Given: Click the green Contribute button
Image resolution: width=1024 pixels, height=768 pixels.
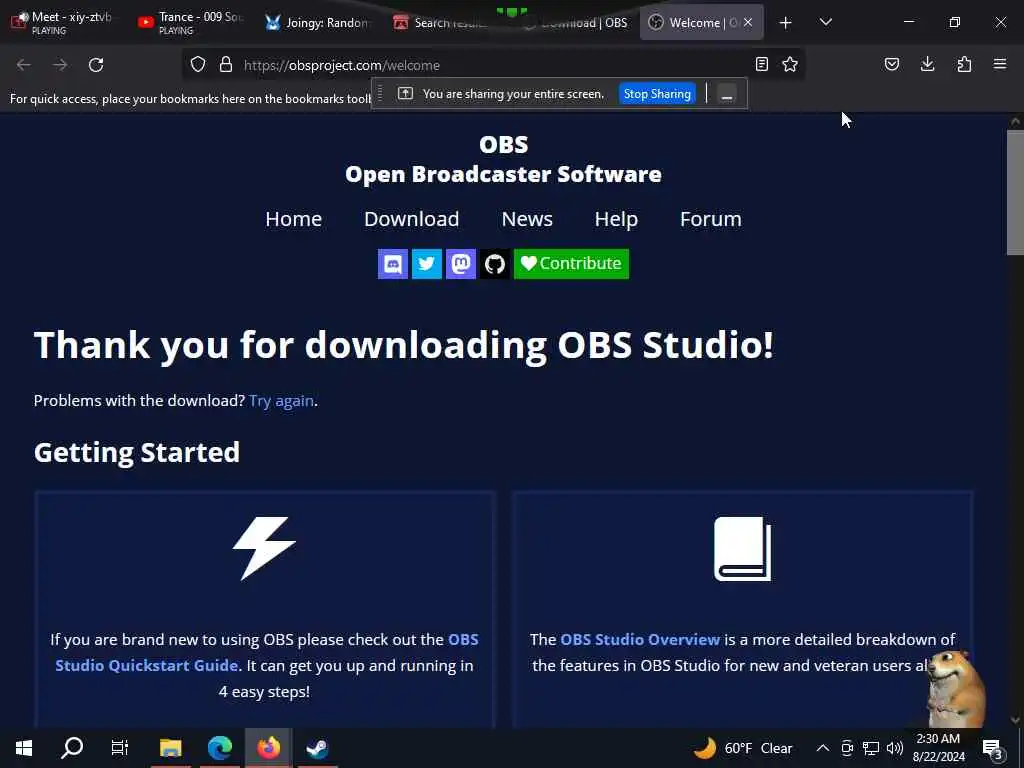Looking at the screenshot, I should [x=571, y=264].
